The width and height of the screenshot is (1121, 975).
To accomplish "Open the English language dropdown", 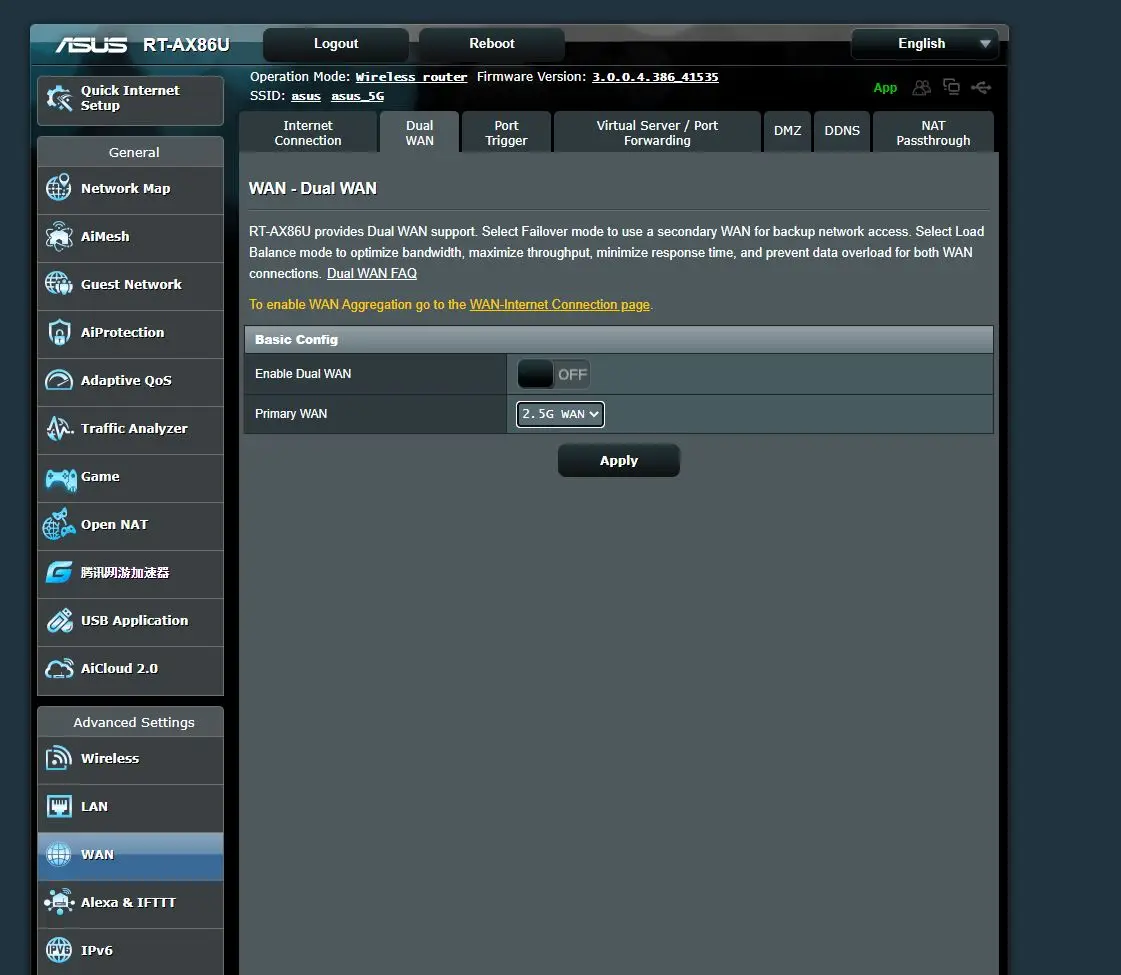I will (924, 44).
